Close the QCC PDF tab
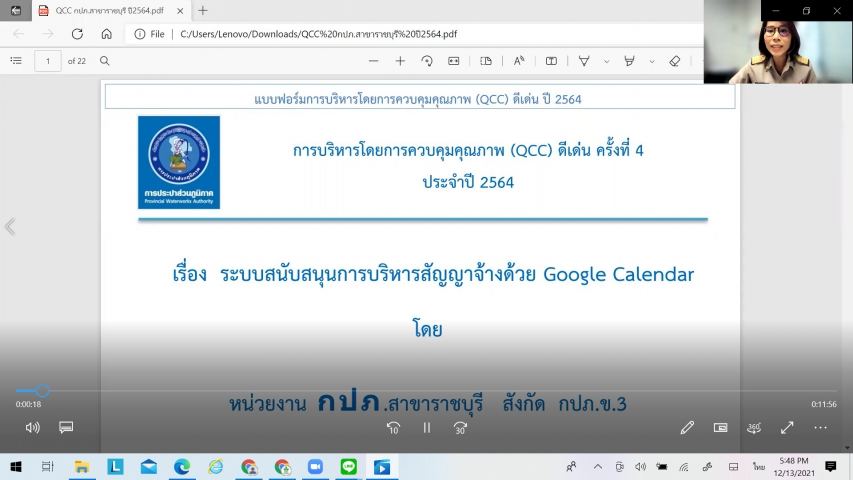Viewport: 853px width, 480px height. [180, 10]
